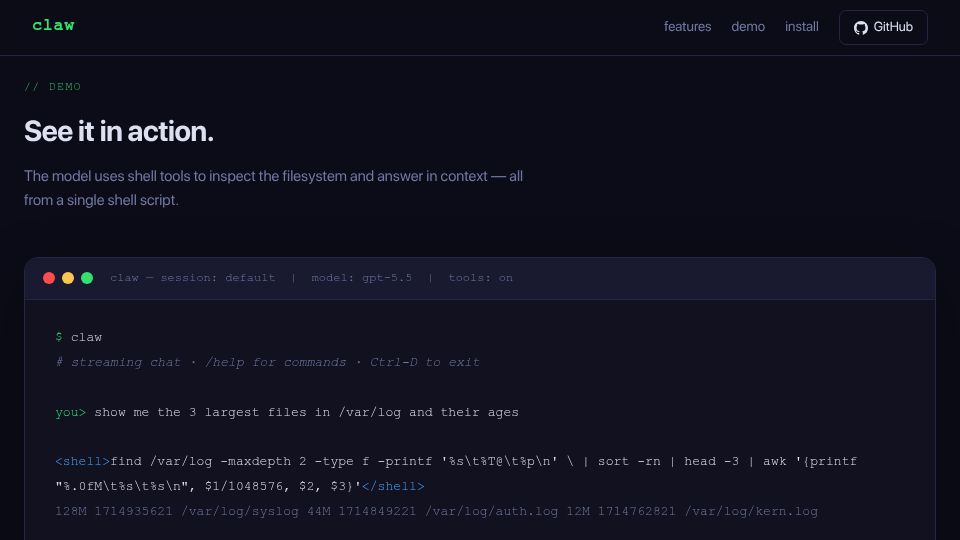Viewport: 960px width, 540px height.
Task: Click the '$ claw' command line
Action: coord(78,337)
